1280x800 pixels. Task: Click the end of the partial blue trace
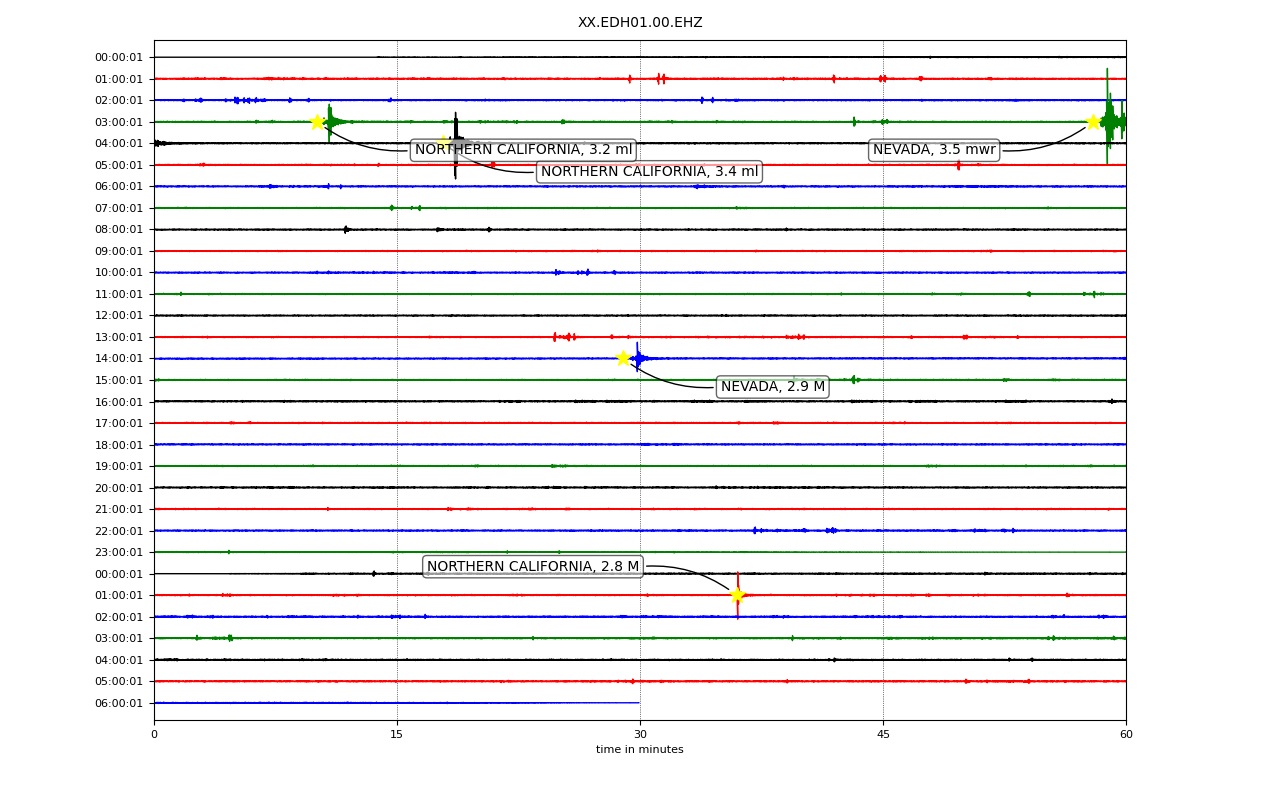tap(639, 703)
